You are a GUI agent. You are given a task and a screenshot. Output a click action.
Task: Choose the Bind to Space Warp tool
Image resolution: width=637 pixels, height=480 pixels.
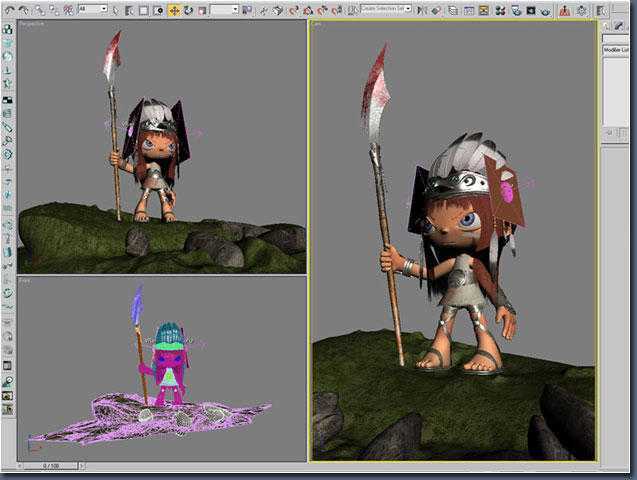pos(68,10)
